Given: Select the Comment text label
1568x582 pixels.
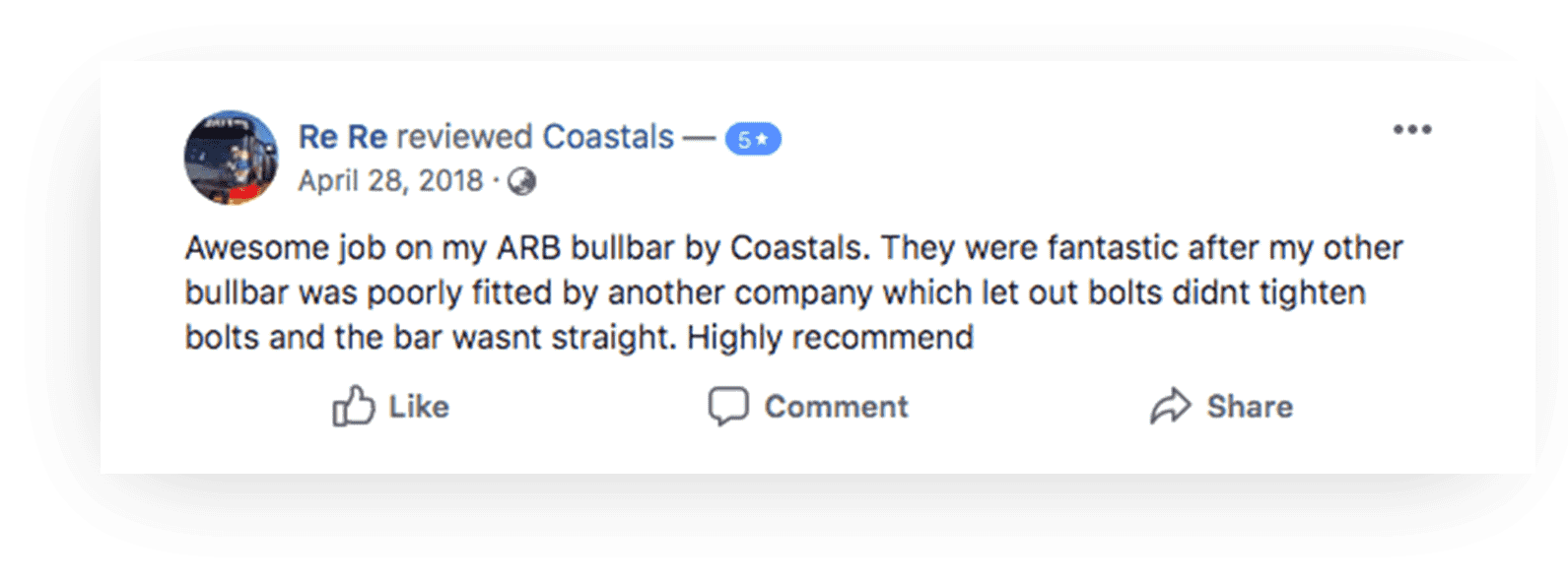Looking at the screenshot, I should [x=837, y=407].
